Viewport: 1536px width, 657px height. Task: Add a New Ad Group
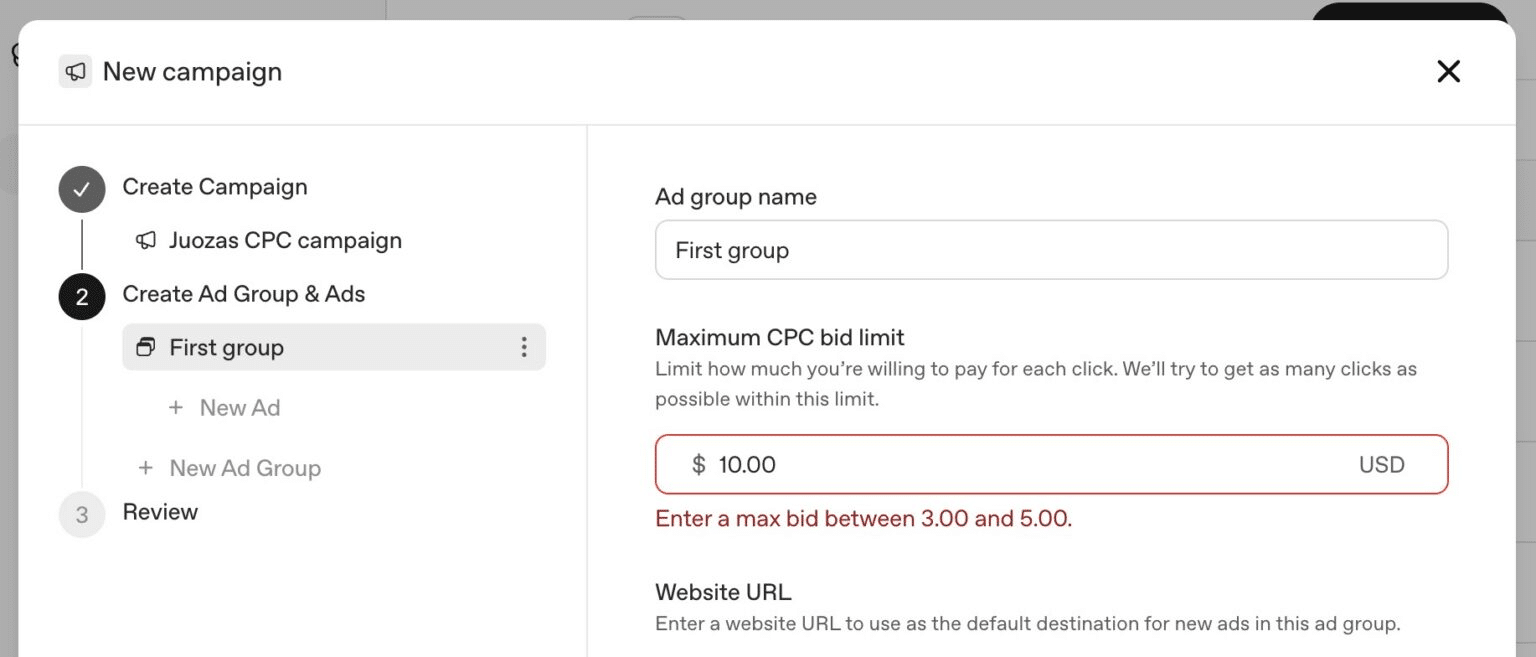(244, 467)
